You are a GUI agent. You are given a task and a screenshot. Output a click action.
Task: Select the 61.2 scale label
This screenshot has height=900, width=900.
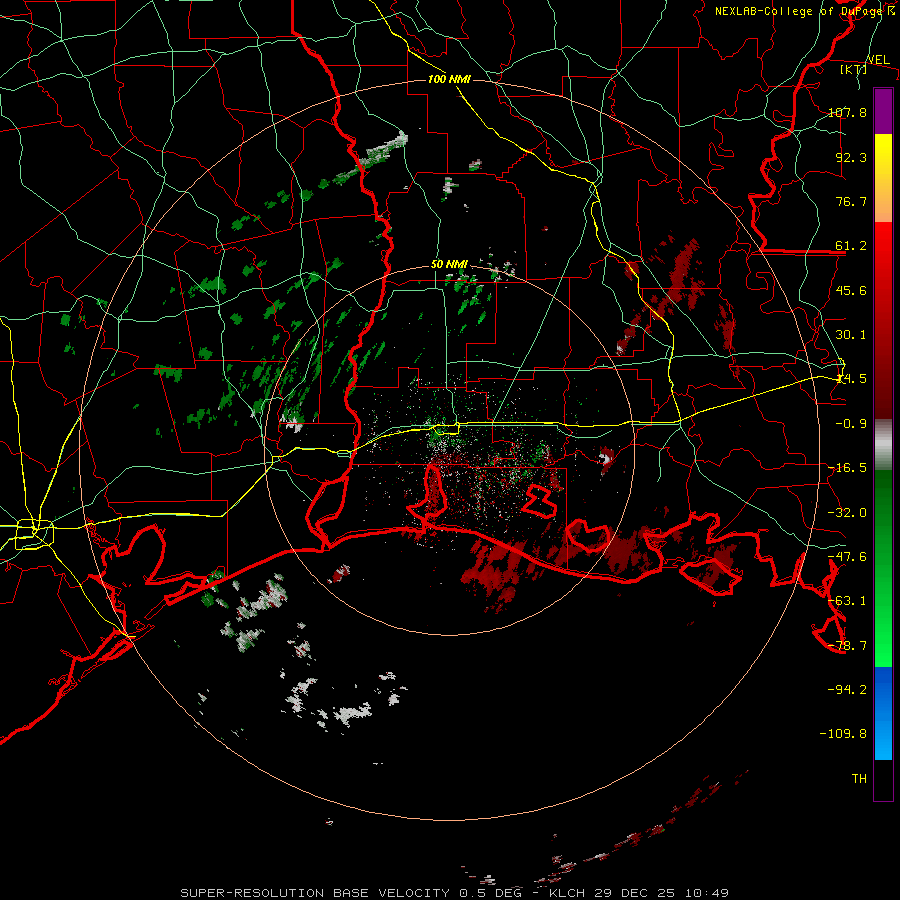(851, 246)
